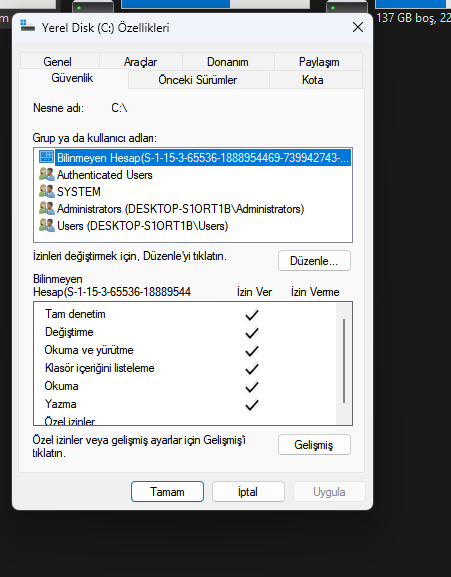Confirm with the Tamam button
This screenshot has height=577, width=451.
point(167,491)
